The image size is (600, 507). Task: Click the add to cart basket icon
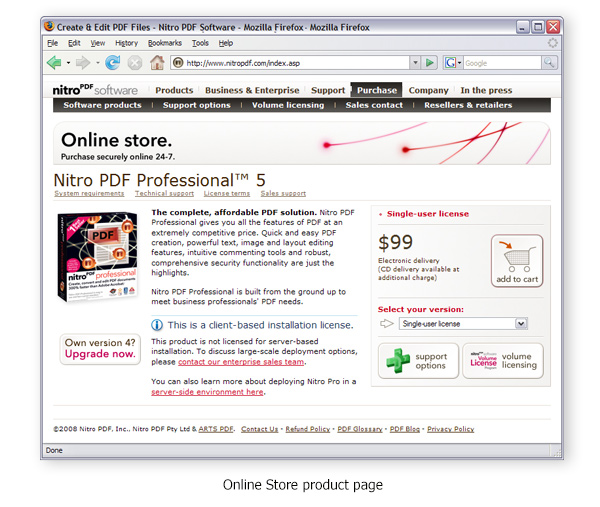517,261
